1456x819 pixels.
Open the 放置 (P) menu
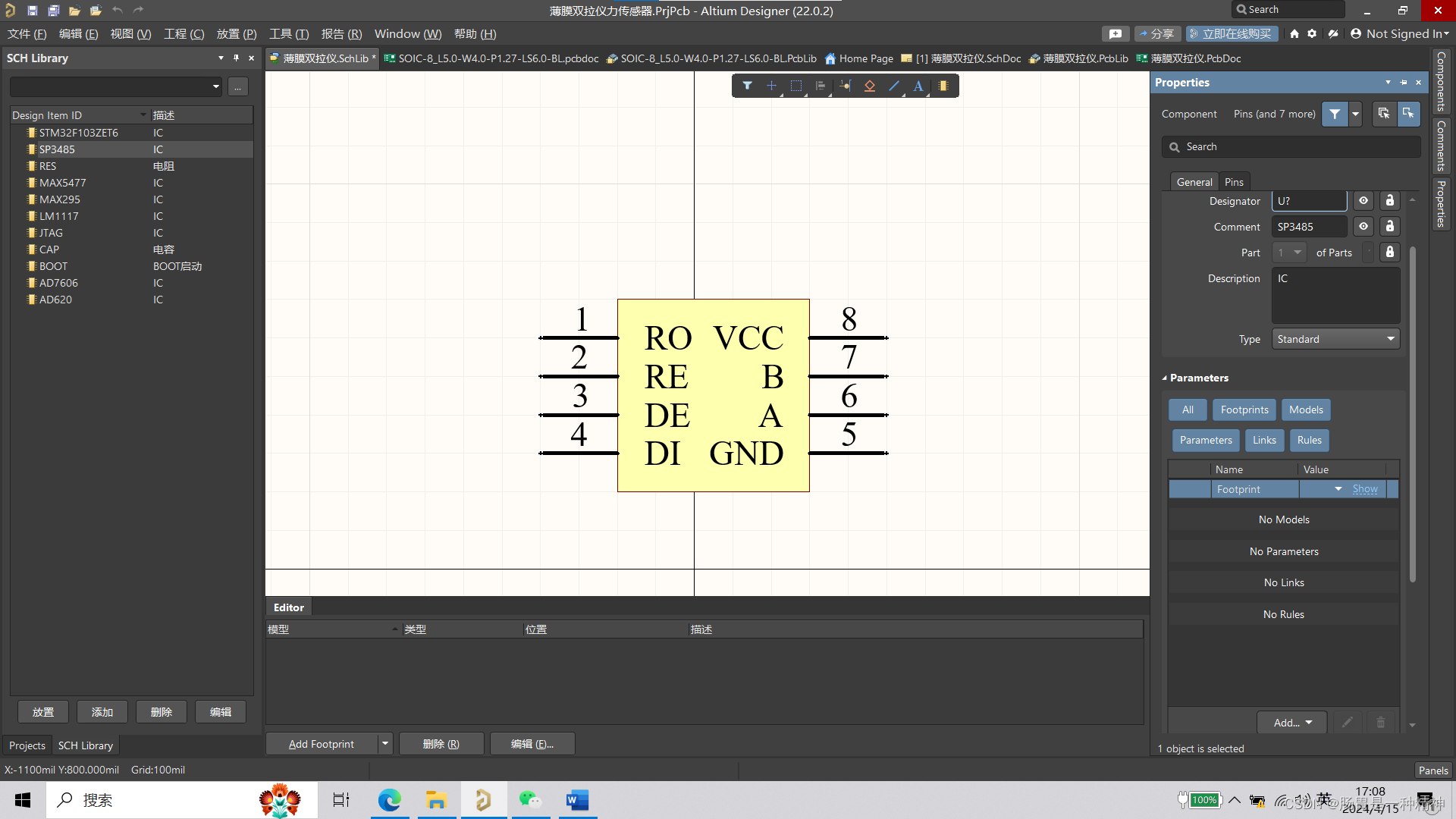[236, 34]
